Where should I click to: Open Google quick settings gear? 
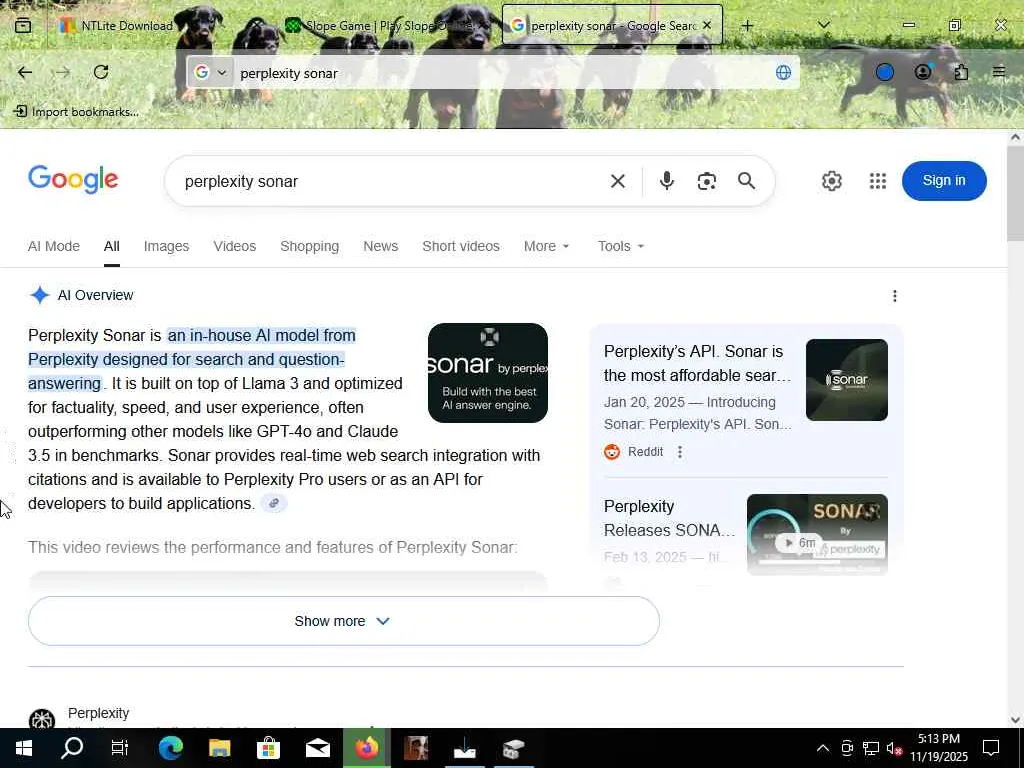(831, 181)
